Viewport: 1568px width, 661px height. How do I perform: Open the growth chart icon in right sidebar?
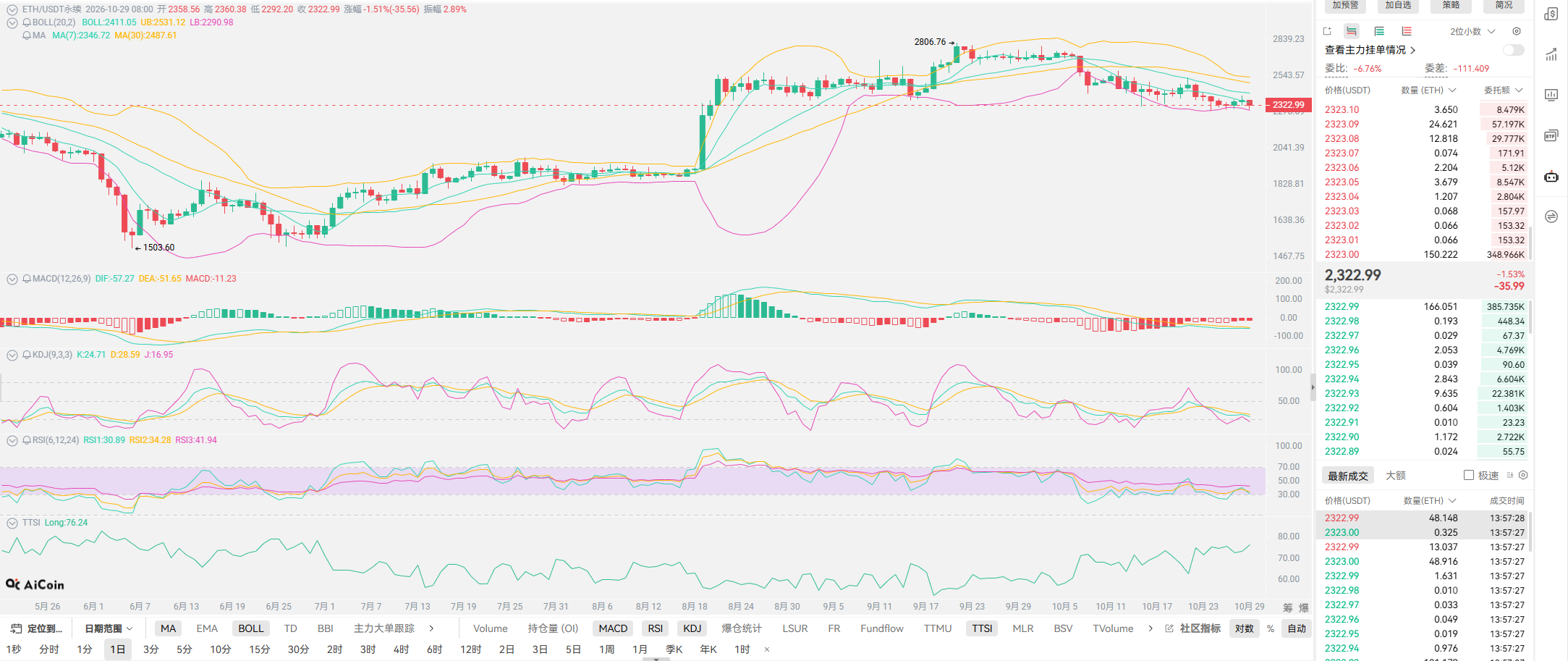tap(1551, 54)
